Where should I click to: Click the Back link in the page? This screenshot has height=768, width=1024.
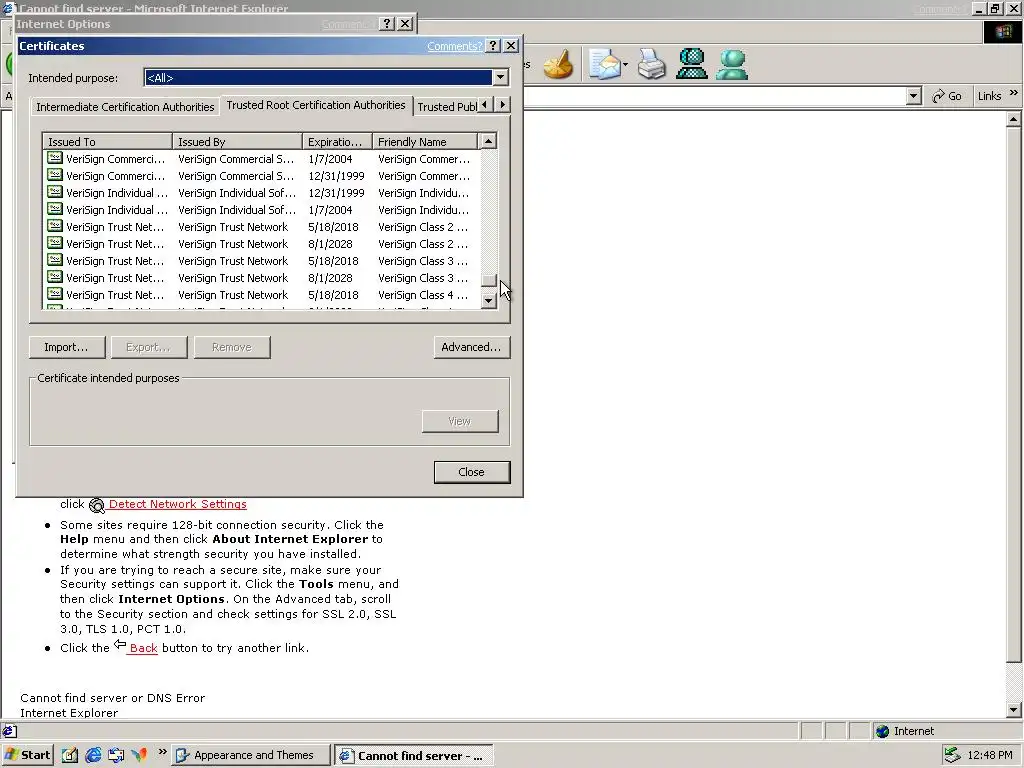pos(143,648)
